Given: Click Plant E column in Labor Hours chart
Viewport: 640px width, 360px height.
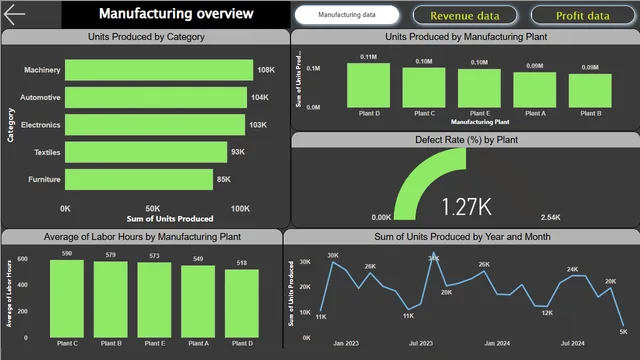Looking at the screenshot, I should click(x=154, y=300).
